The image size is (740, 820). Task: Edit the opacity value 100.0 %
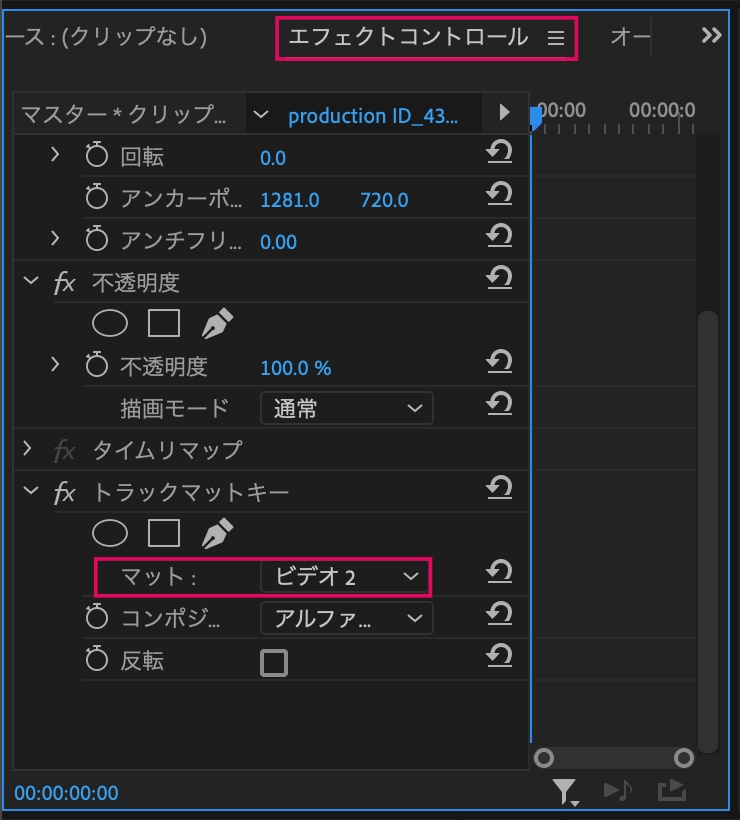pyautogui.click(x=295, y=368)
